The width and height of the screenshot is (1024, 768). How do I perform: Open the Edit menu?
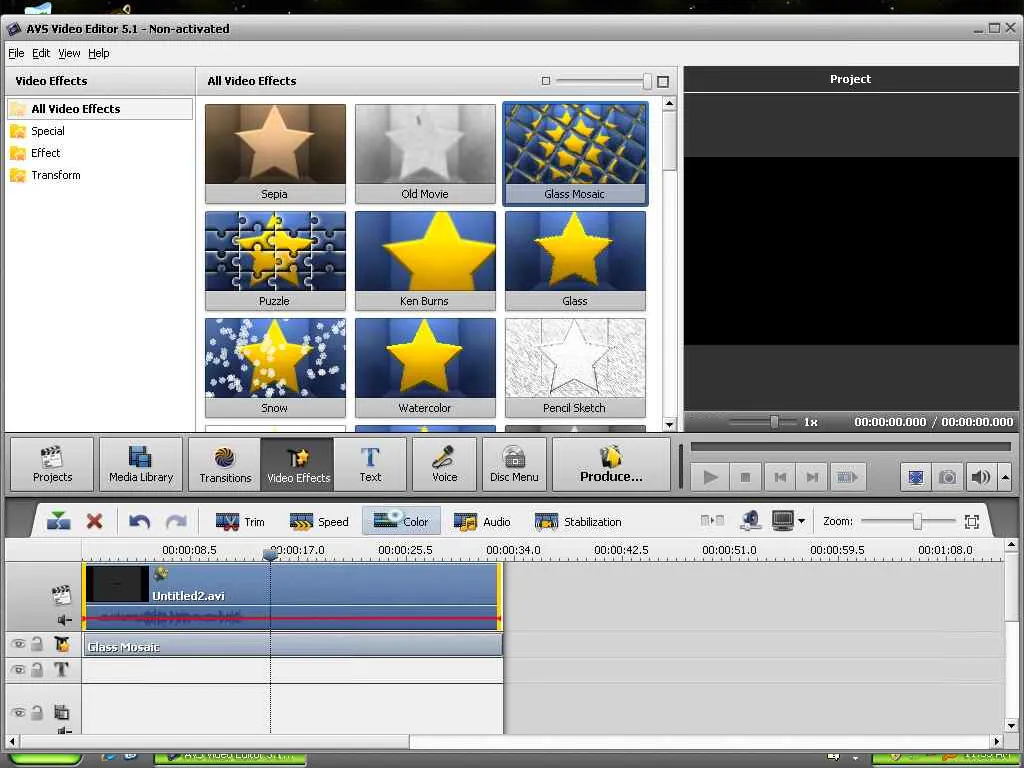pos(41,53)
